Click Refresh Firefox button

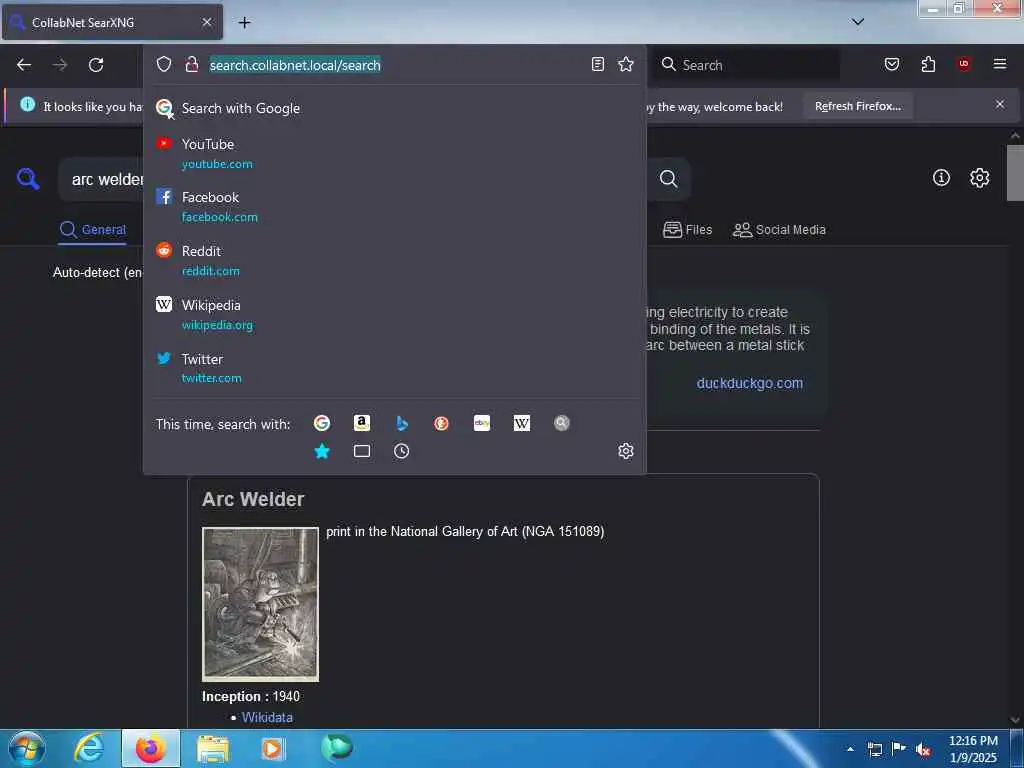tap(857, 106)
